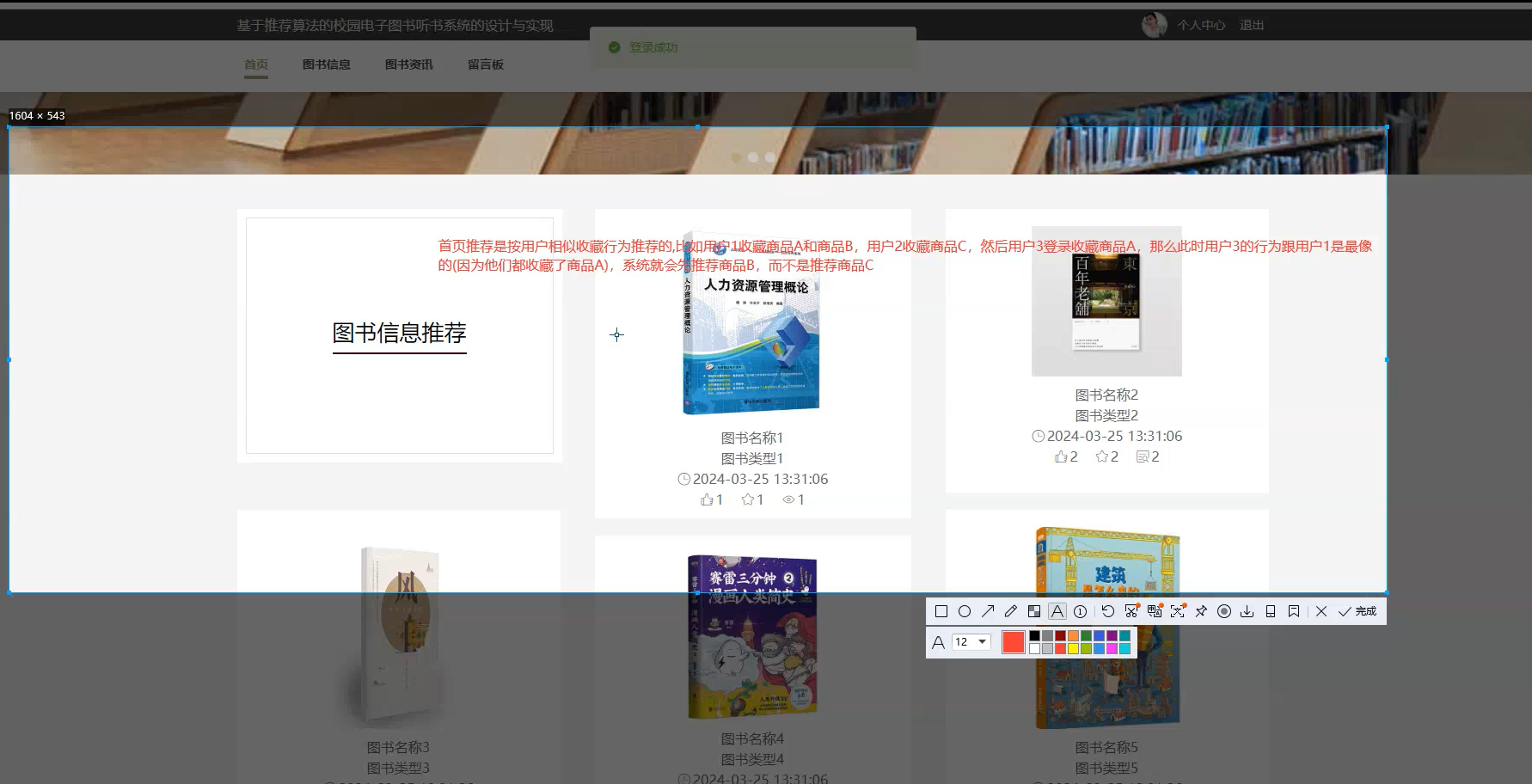The width and height of the screenshot is (1532, 784).
Task: Bookmark the screenshot to favorites
Action: (x=1294, y=611)
